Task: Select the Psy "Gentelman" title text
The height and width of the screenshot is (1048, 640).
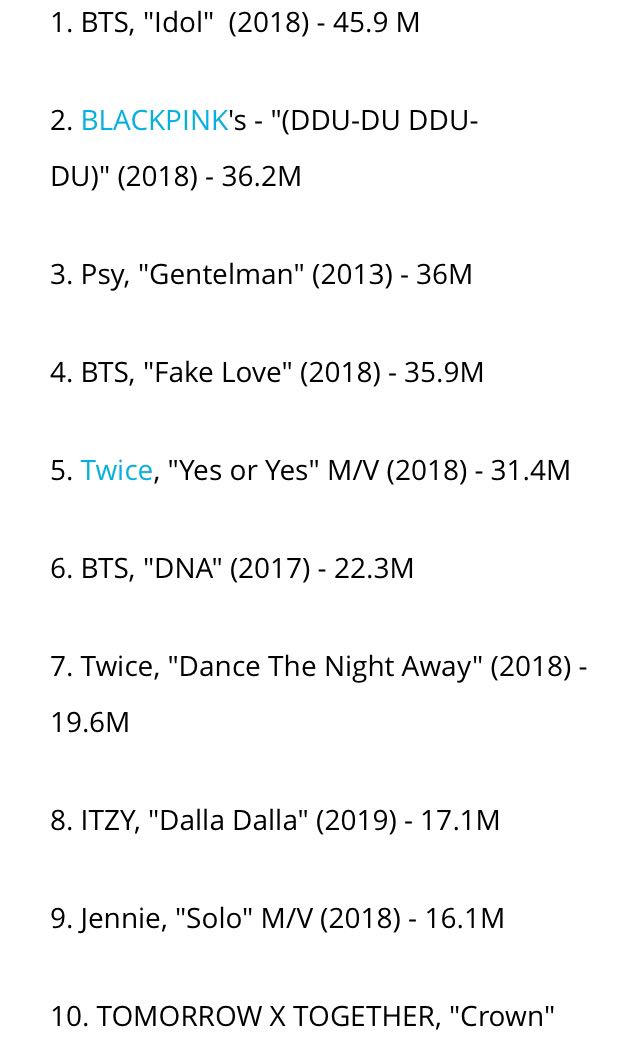Action: point(225,274)
